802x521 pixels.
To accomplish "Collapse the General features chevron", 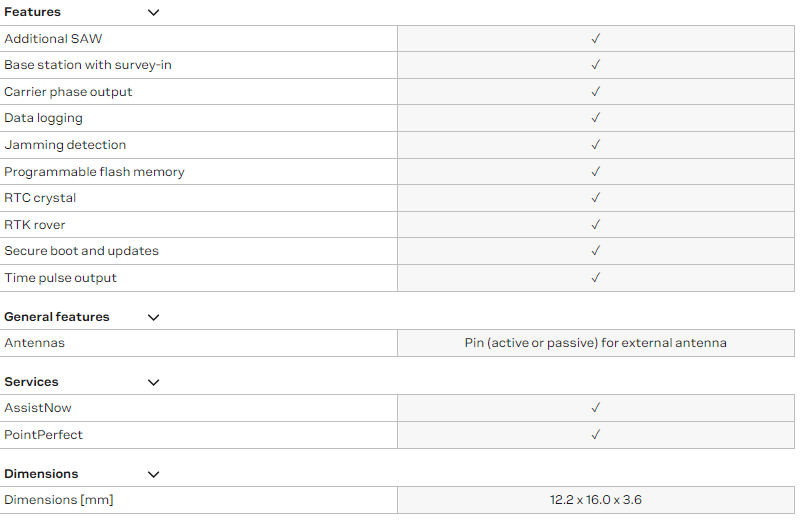I will 153,318.
